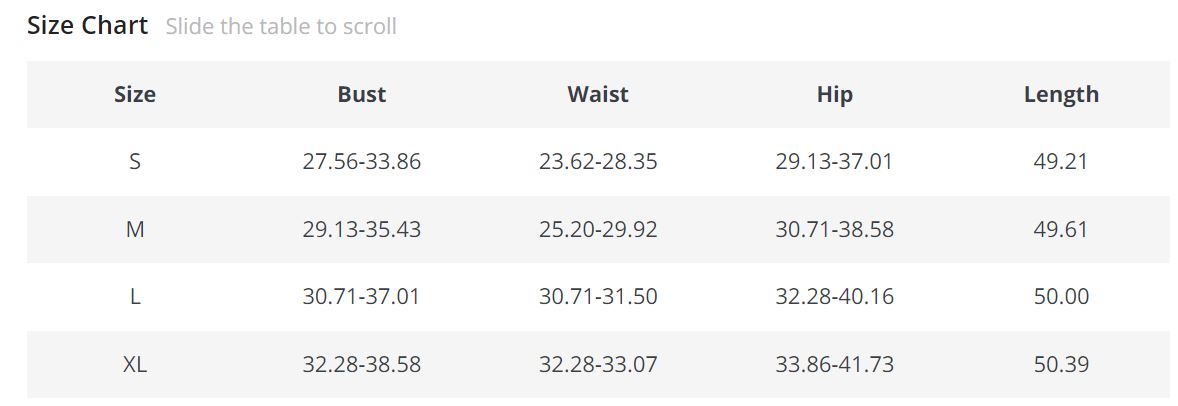The image size is (1178, 406).
Task: Click bust value 27.56-33.86 for size S
Action: (361, 161)
